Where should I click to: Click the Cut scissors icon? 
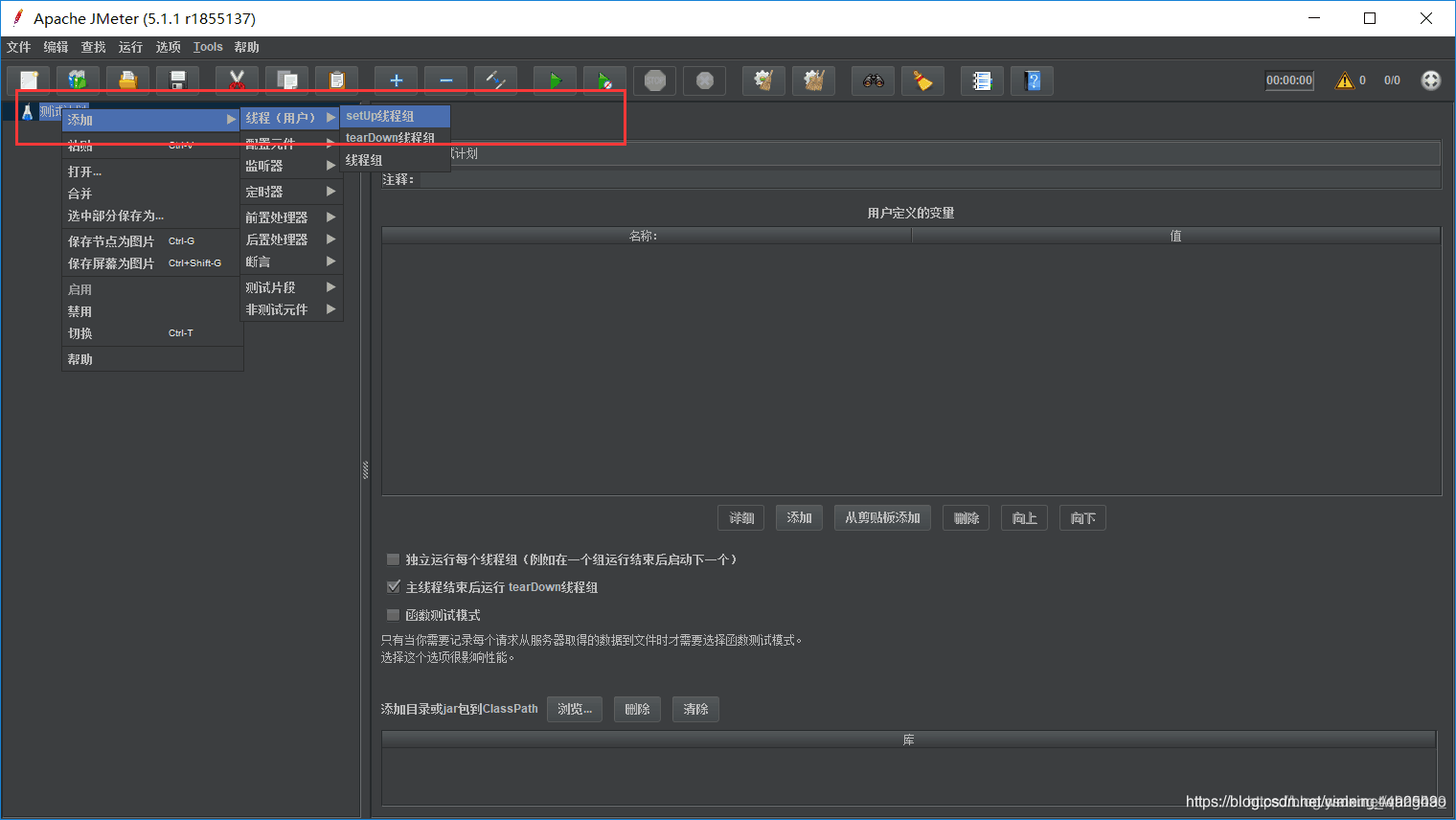pos(237,80)
